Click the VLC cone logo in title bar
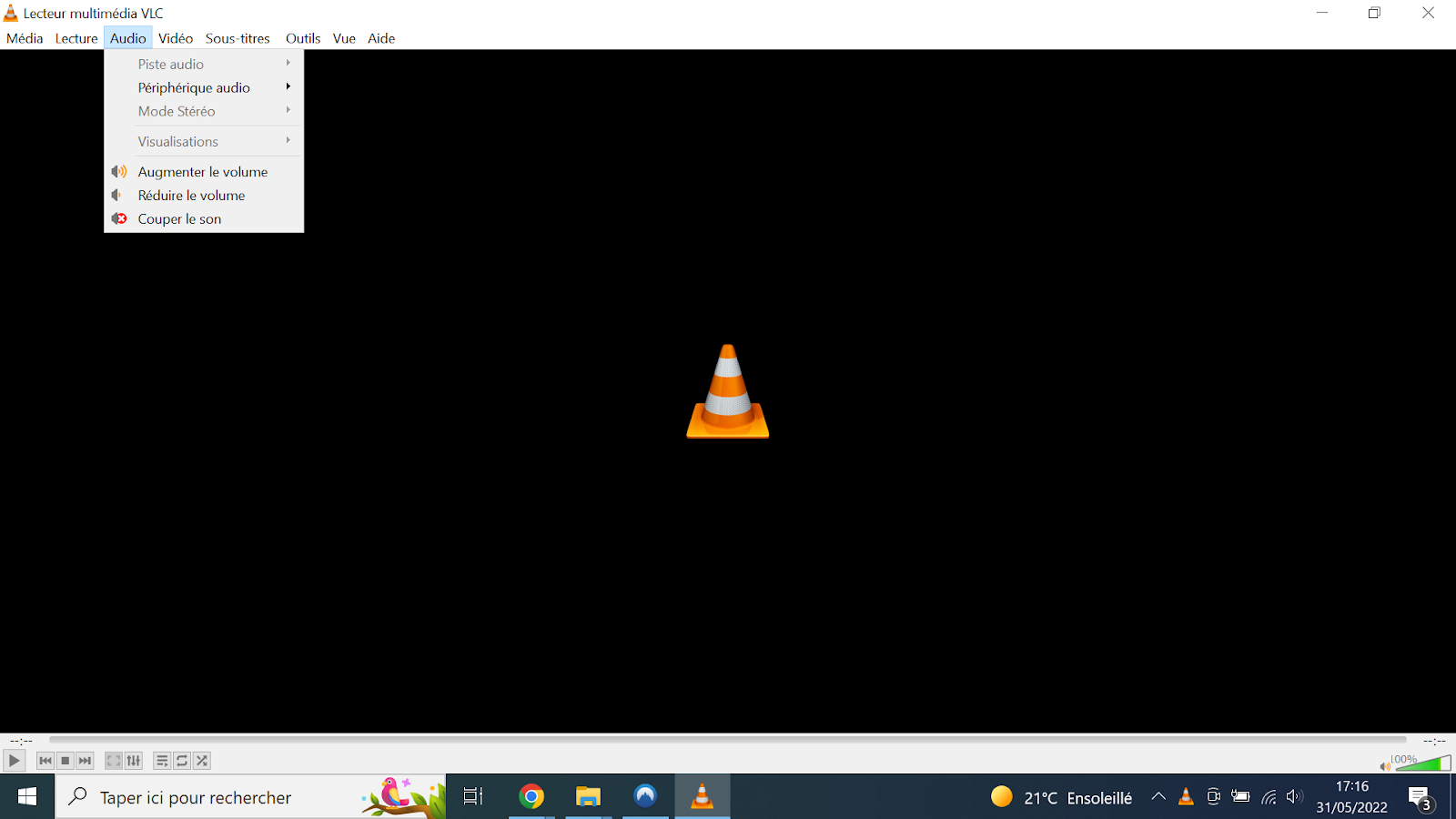This screenshot has height=819, width=1456. point(11,13)
